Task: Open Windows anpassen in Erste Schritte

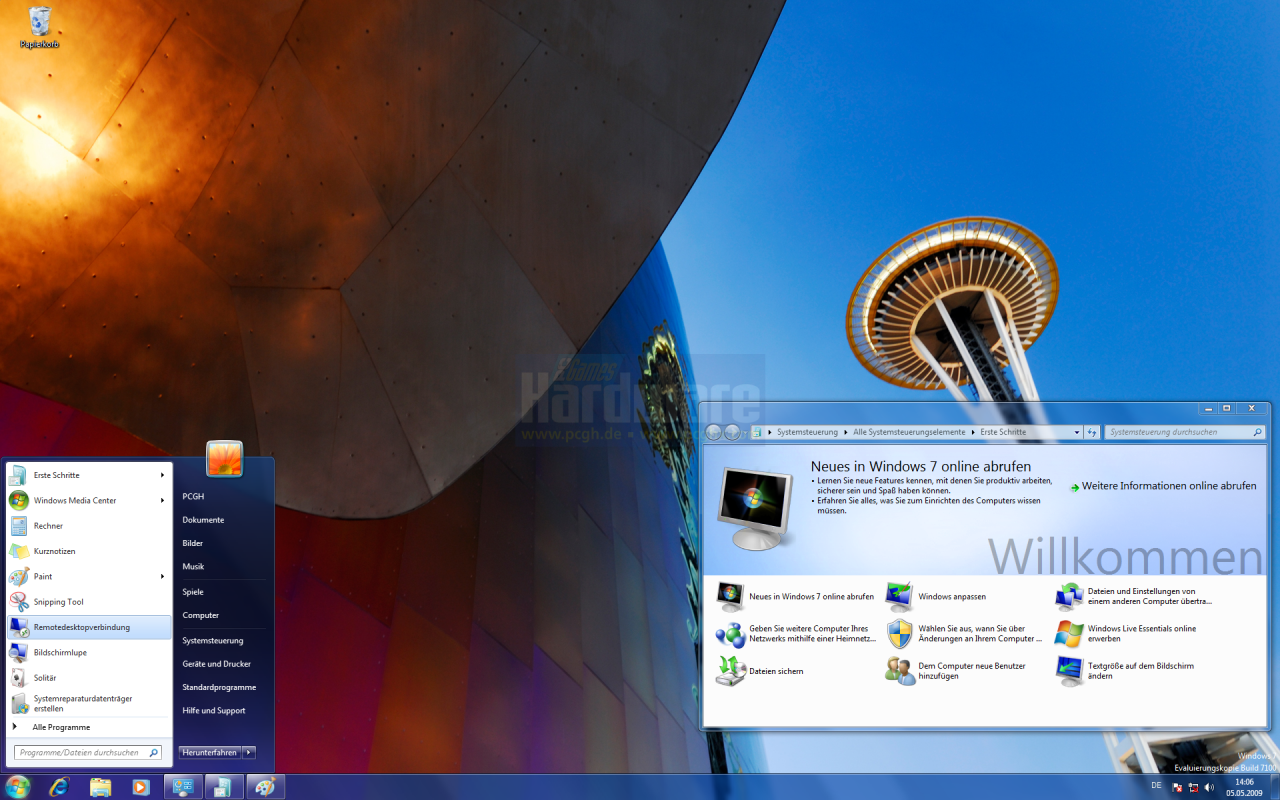Action: [936, 596]
